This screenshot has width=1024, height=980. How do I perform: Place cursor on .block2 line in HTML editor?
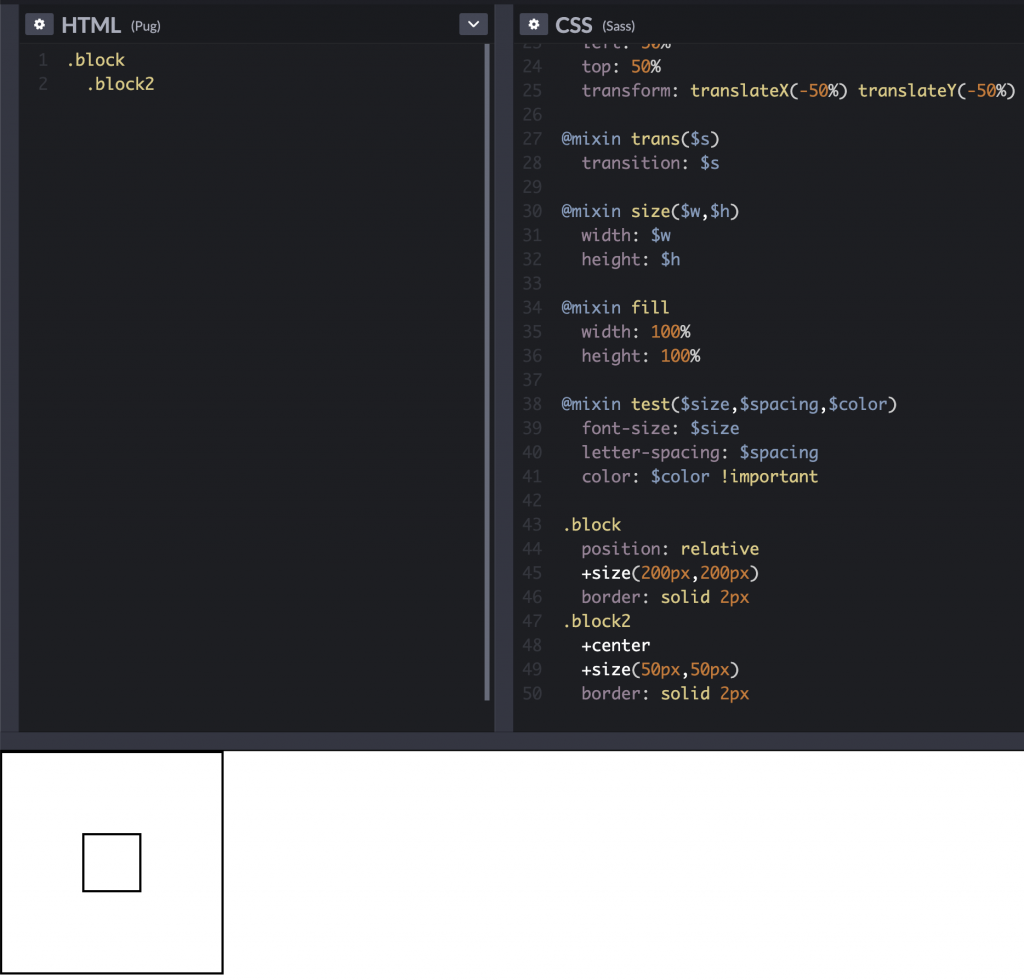(120, 84)
